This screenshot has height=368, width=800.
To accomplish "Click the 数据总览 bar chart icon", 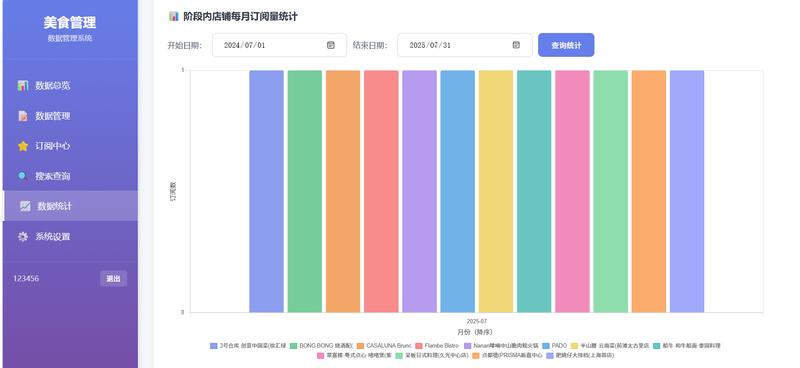I will coord(23,86).
